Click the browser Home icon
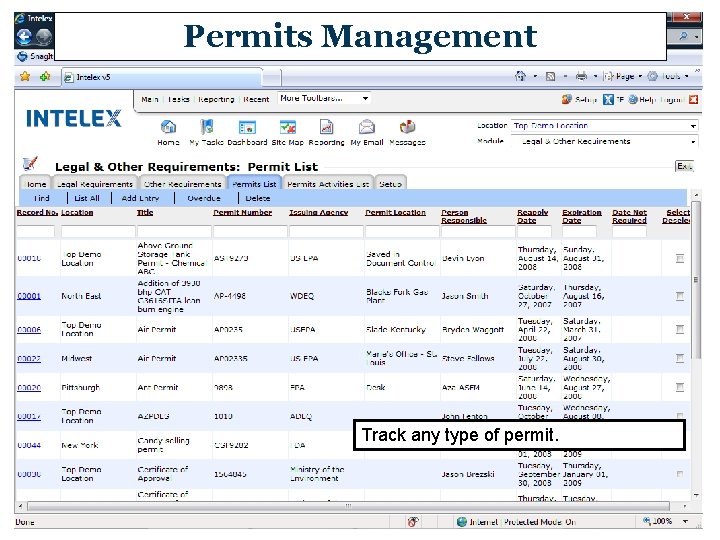720x540 pixels. point(520,76)
